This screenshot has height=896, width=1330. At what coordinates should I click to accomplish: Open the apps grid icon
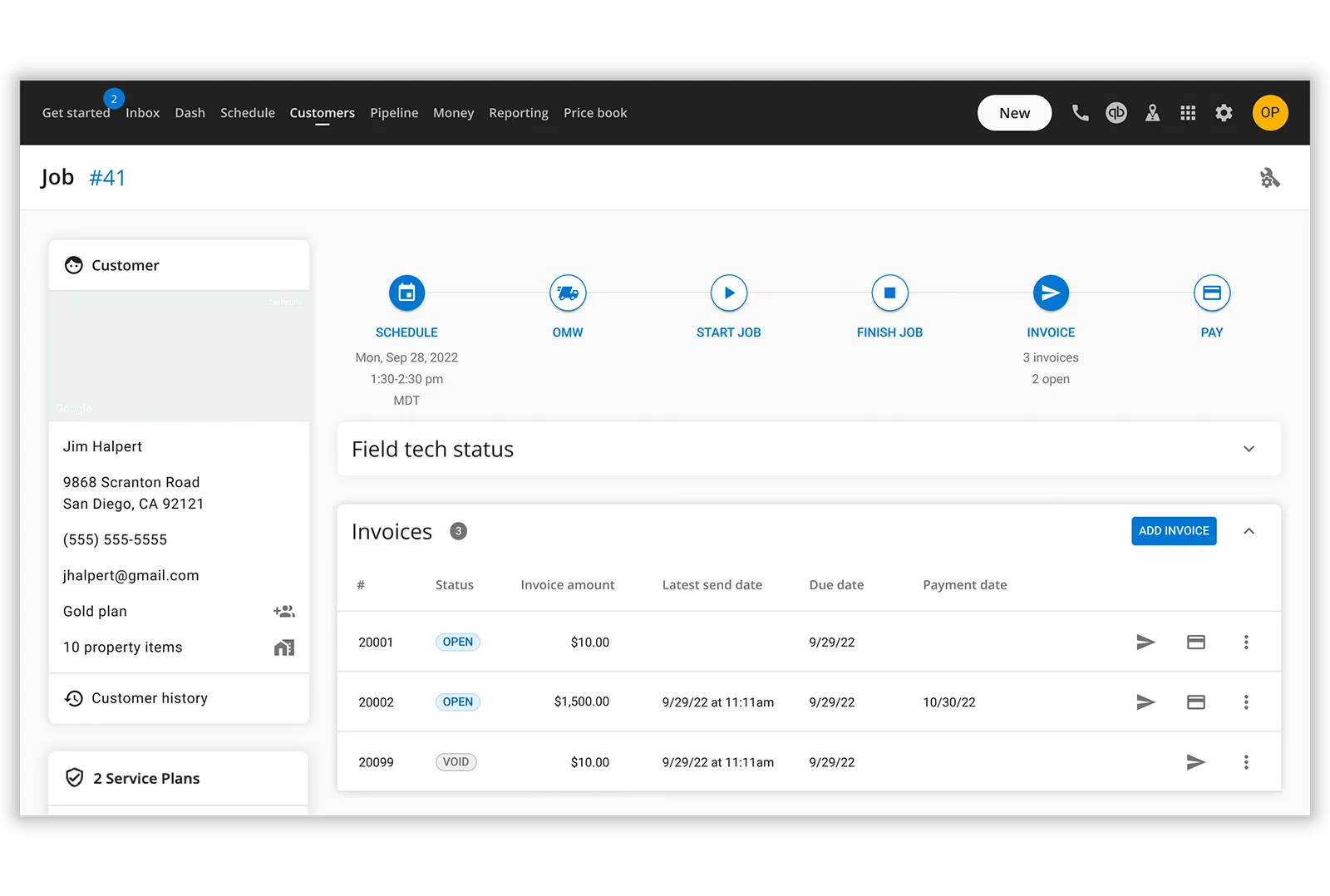point(1188,113)
